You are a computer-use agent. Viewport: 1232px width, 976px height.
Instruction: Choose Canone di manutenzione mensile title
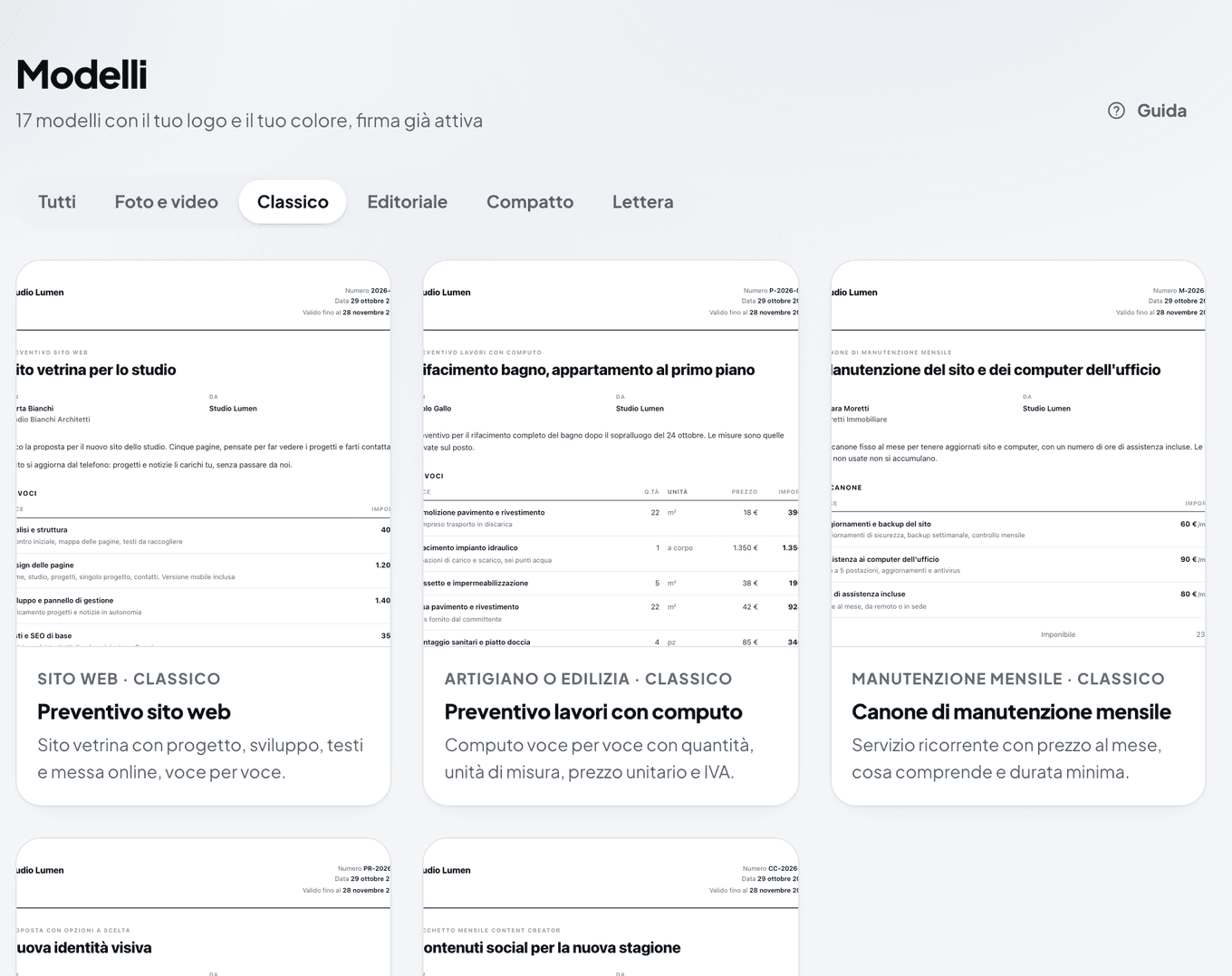1011,712
